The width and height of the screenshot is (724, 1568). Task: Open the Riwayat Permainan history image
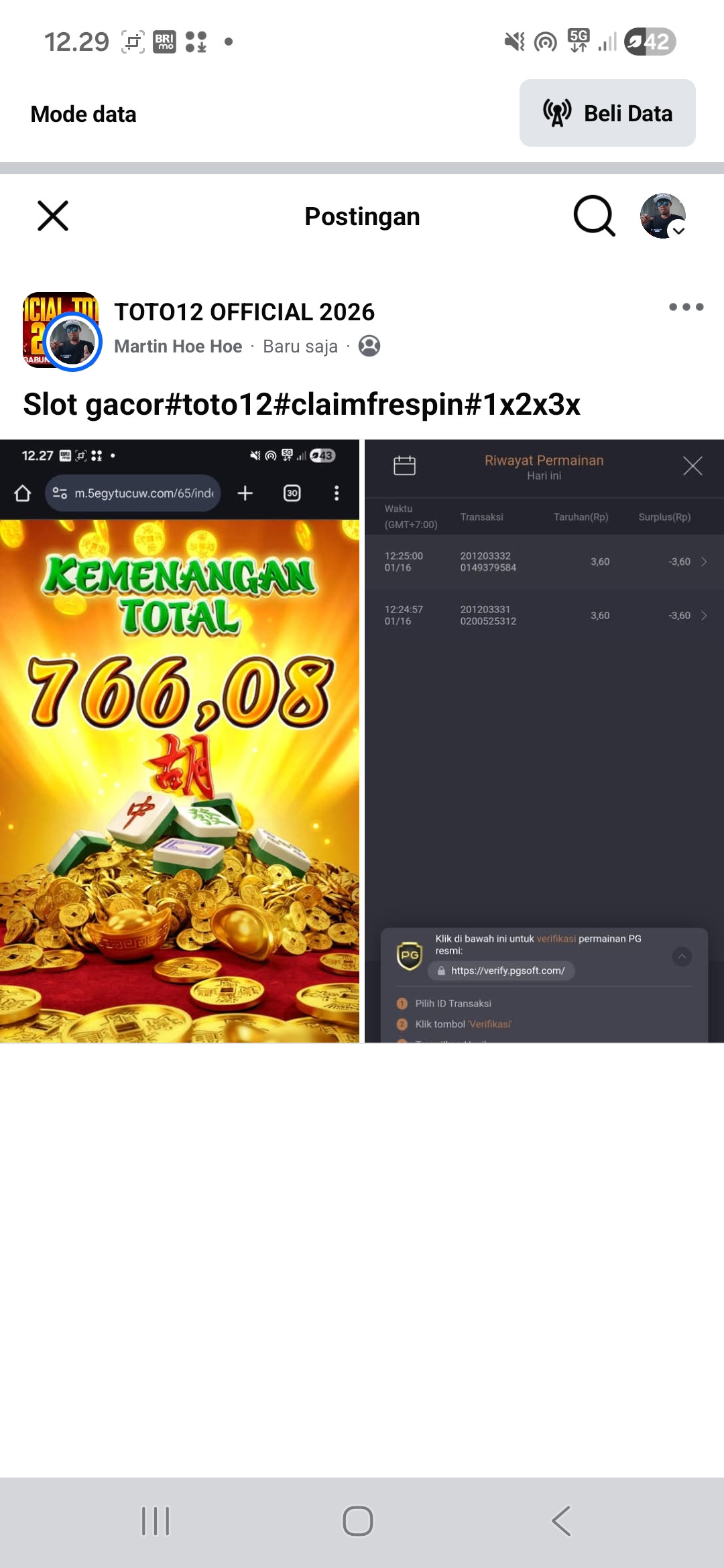[x=544, y=741]
